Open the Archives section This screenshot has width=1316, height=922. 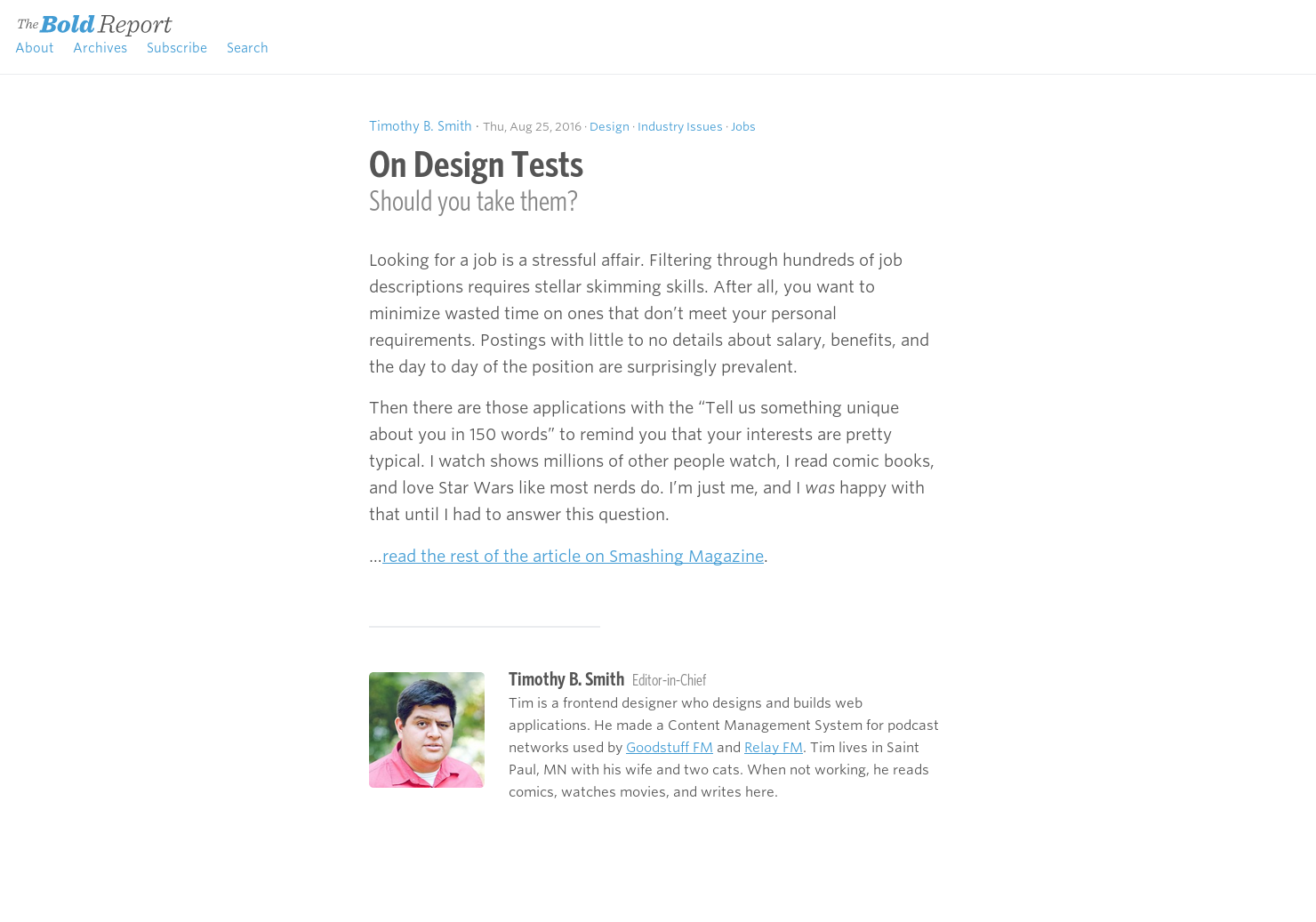(100, 48)
